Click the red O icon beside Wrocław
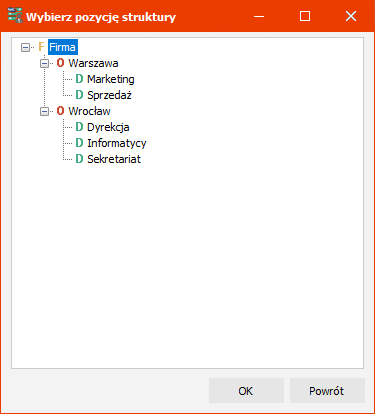 pos(60,111)
